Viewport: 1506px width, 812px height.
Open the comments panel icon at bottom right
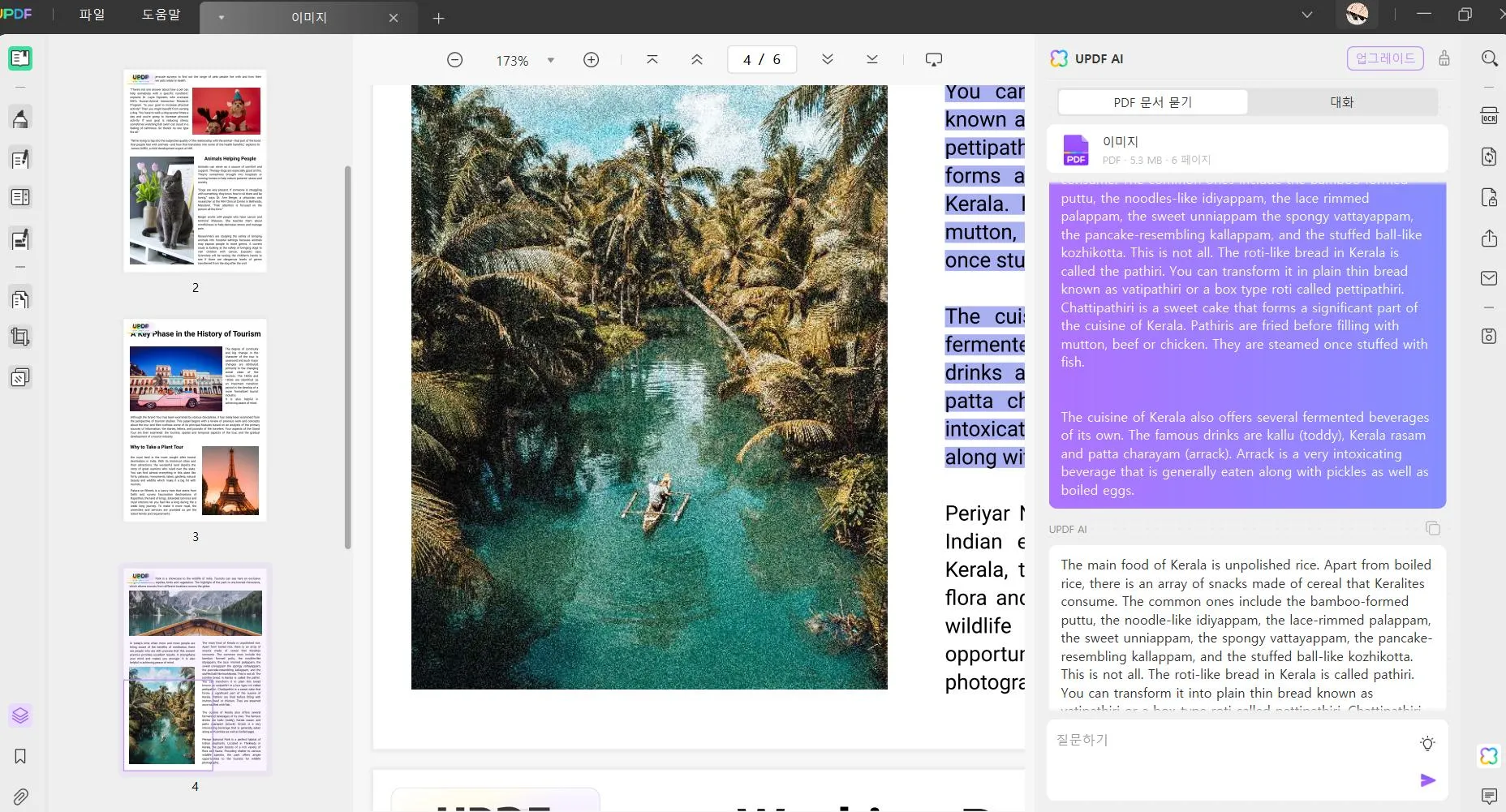click(1489, 796)
